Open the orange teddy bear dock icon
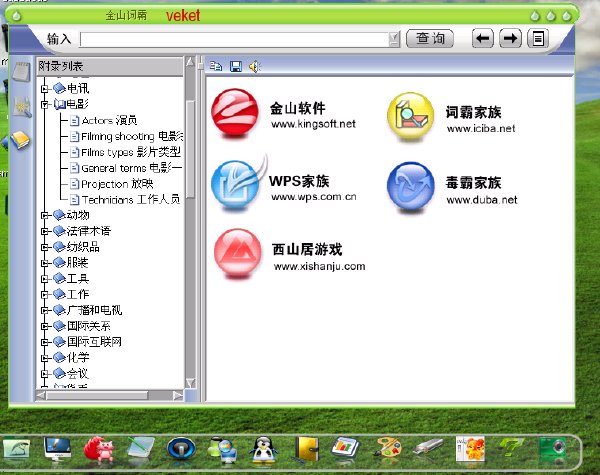The width and height of the screenshot is (600, 475). click(470, 449)
